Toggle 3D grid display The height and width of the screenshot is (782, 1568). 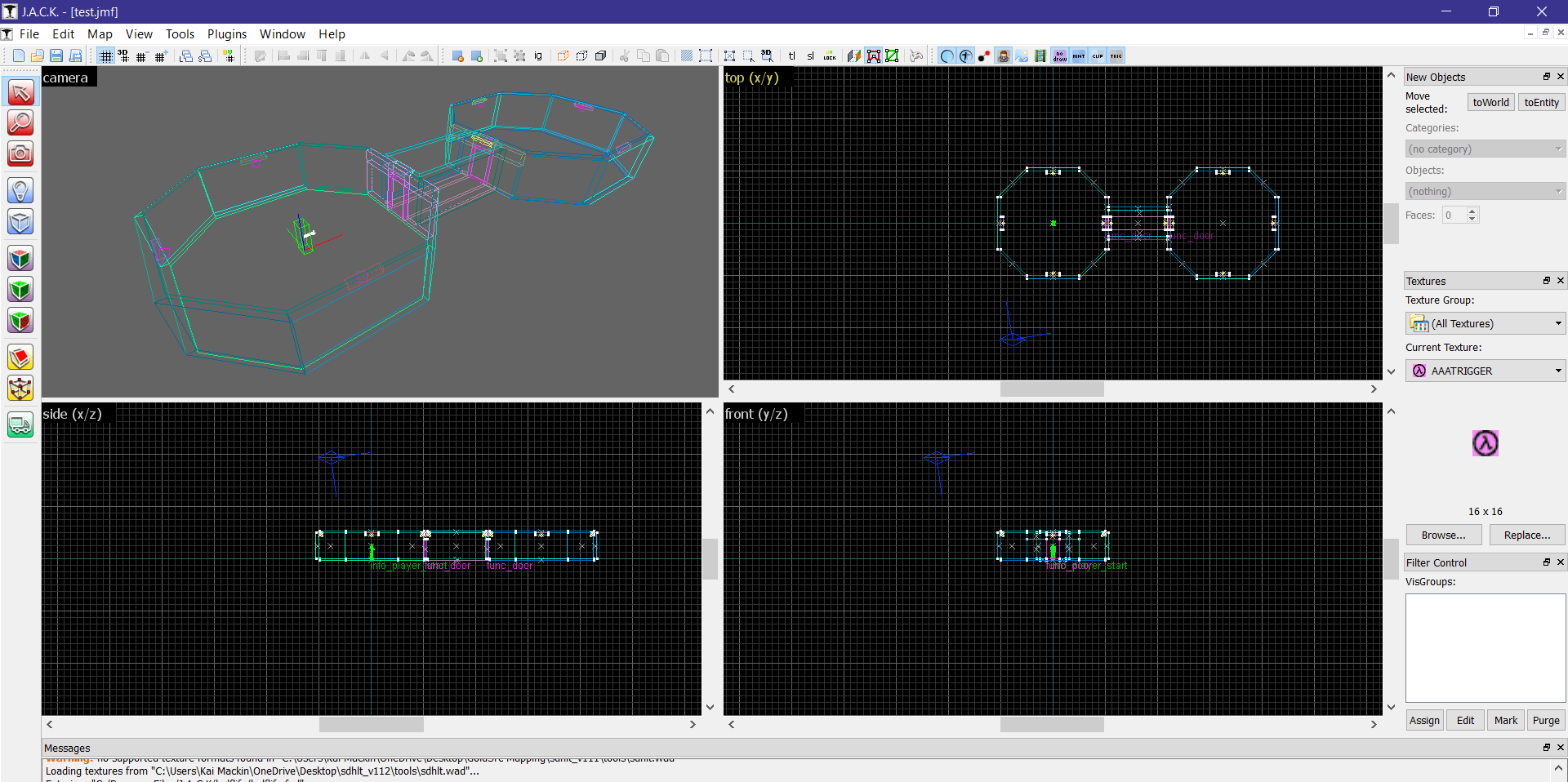[123, 56]
